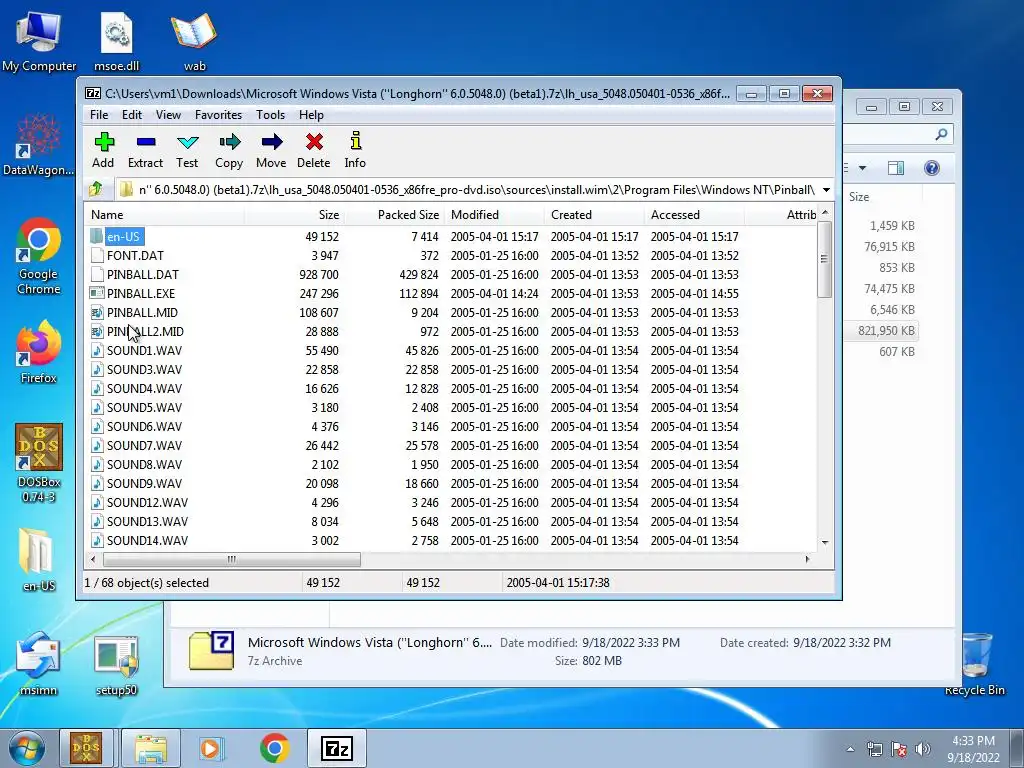1024x768 pixels.
Task: Click the Explorer window help icon
Action: coord(932,168)
